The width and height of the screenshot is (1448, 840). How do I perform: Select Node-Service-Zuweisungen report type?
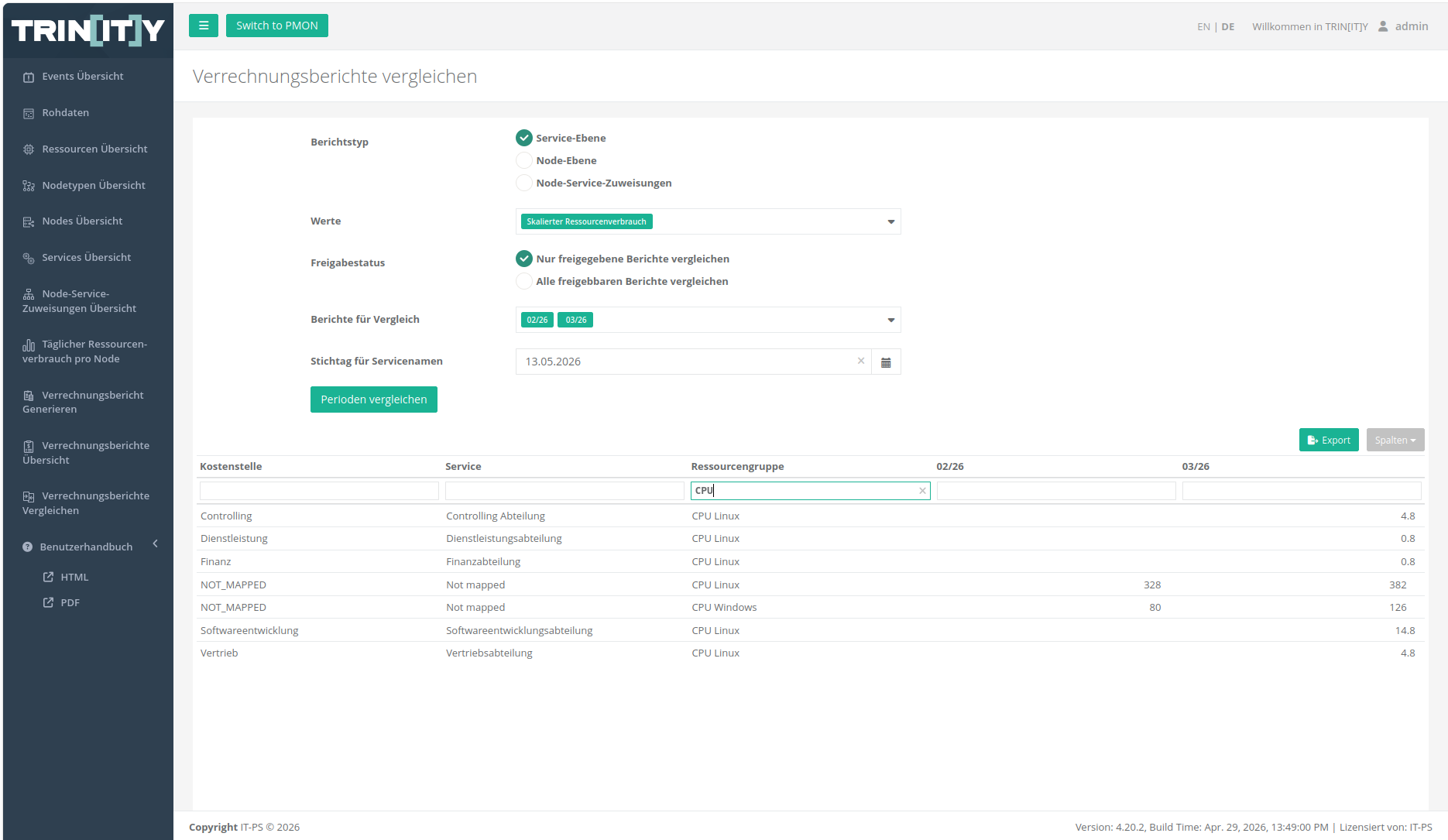click(x=524, y=183)
